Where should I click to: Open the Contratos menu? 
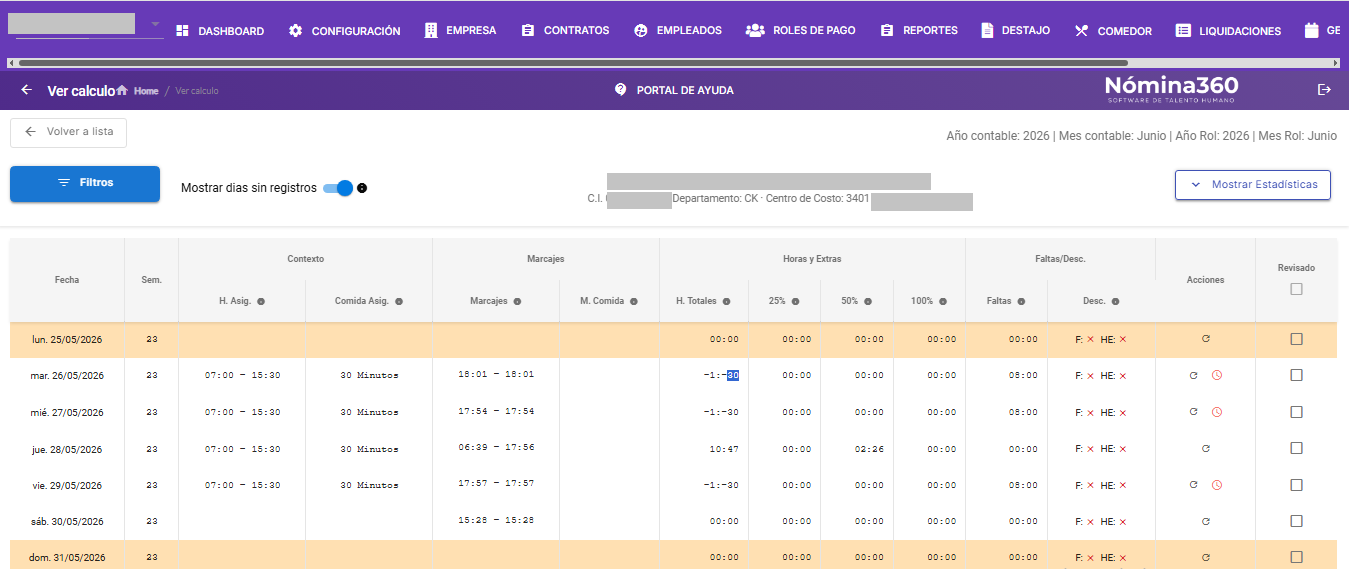tap(565, 31)
